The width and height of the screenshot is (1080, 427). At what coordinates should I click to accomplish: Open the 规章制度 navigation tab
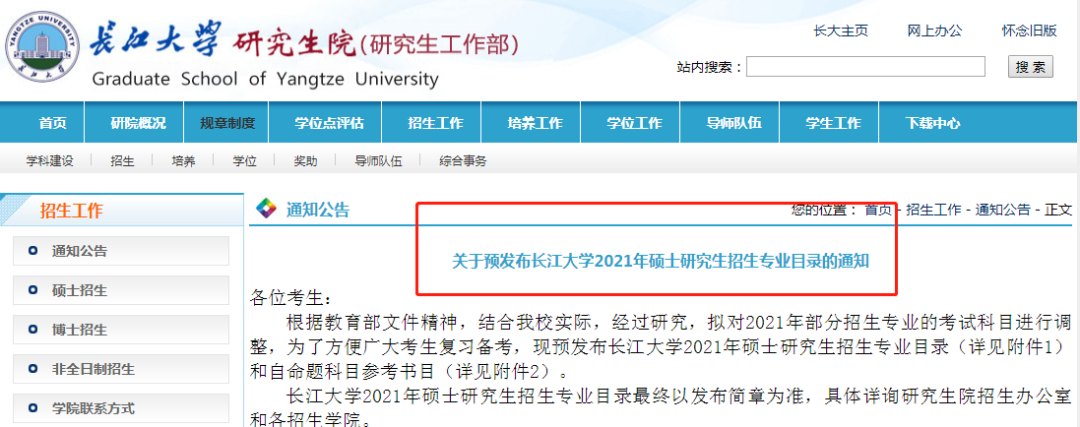pos(227,123)
